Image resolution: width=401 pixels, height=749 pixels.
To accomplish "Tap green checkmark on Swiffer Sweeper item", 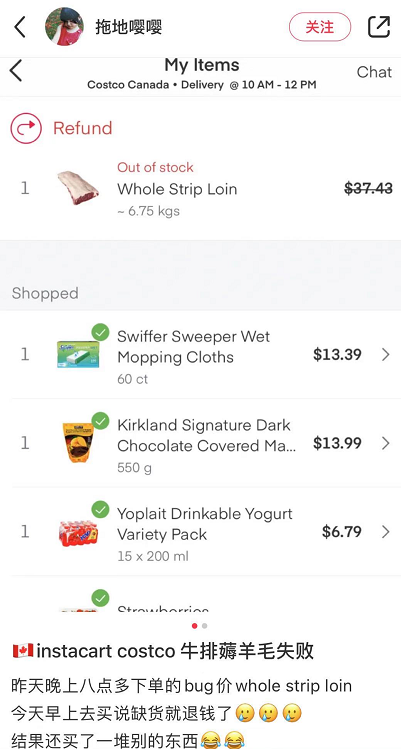I will point(100,332).
